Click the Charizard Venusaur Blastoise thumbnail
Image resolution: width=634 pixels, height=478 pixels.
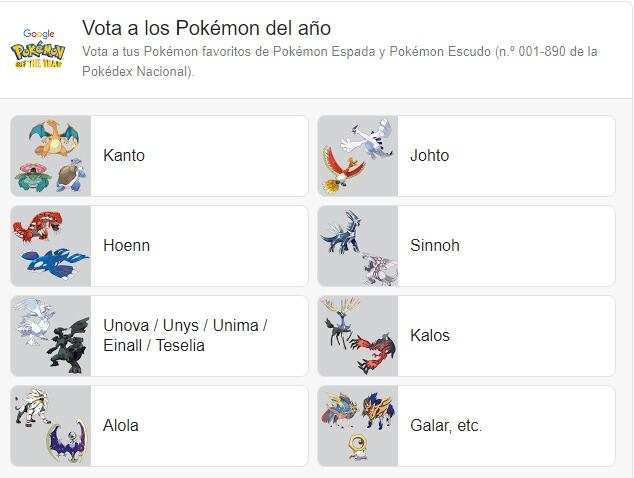[51, 156]
